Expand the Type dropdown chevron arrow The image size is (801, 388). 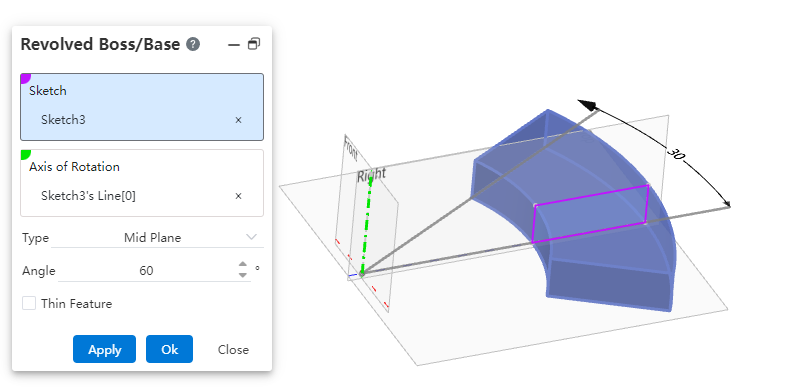pos(251,237)
